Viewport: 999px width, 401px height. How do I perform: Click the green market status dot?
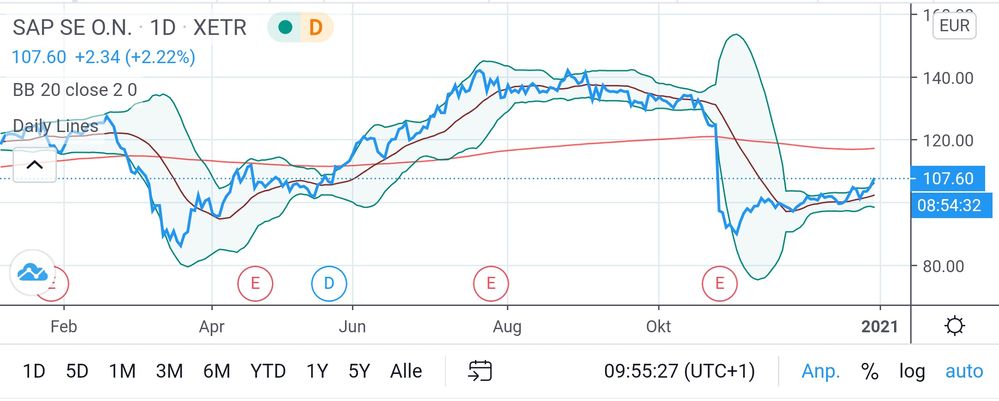(286, 28)
